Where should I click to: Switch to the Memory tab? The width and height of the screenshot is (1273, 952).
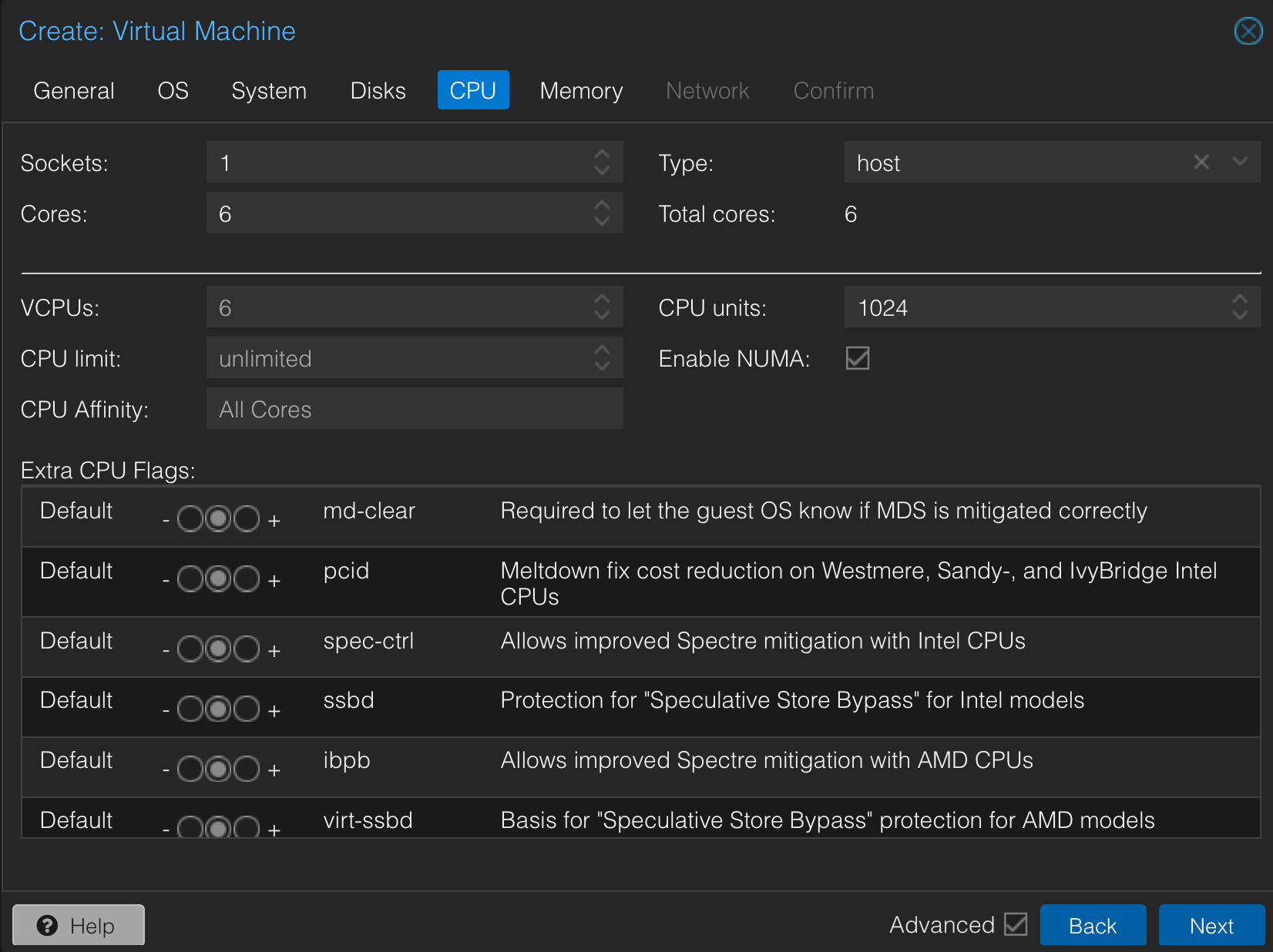pos(581,90)
